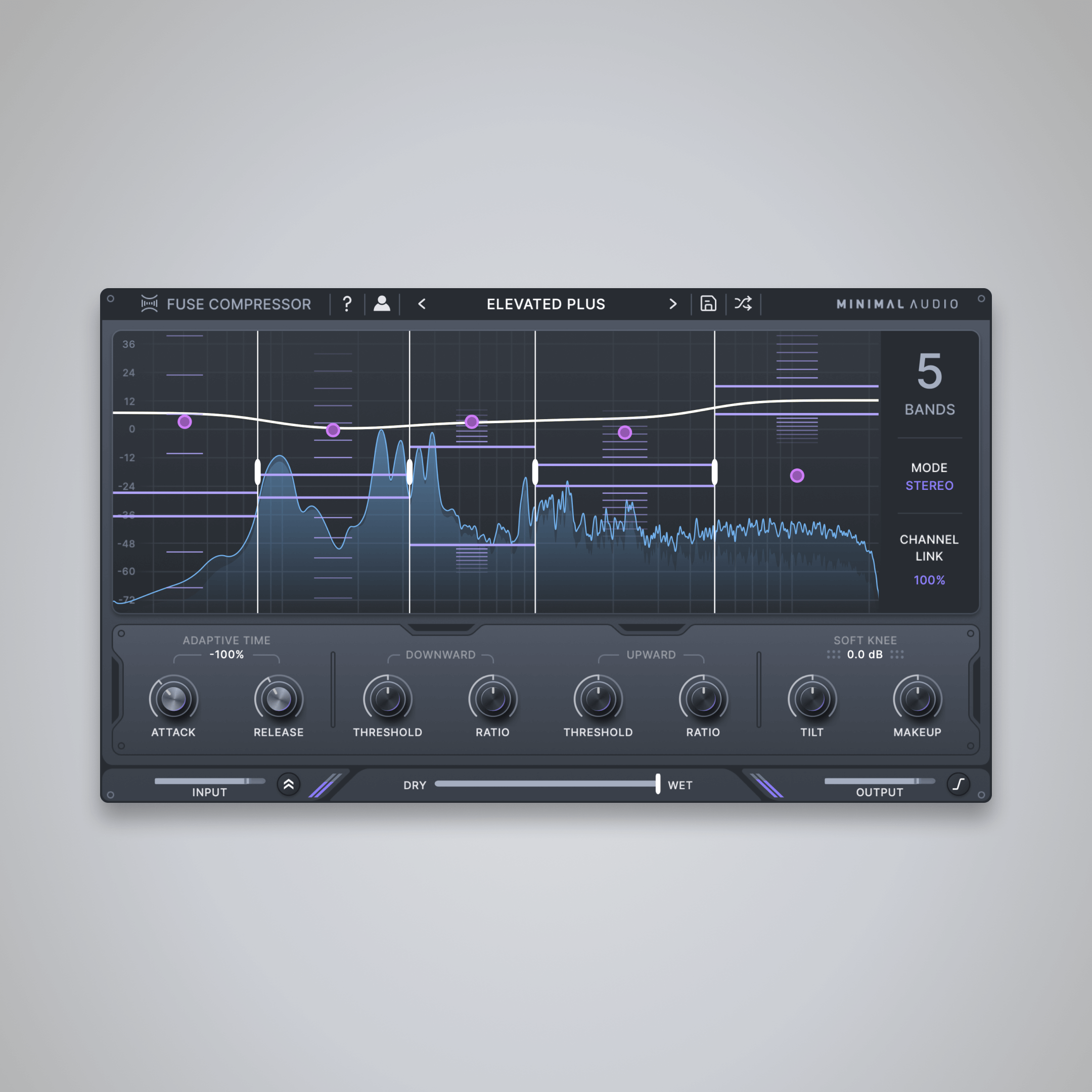Click the 36 dB scale label
The width and height of the screenshot is (1092, 1092).
[129, 344]
